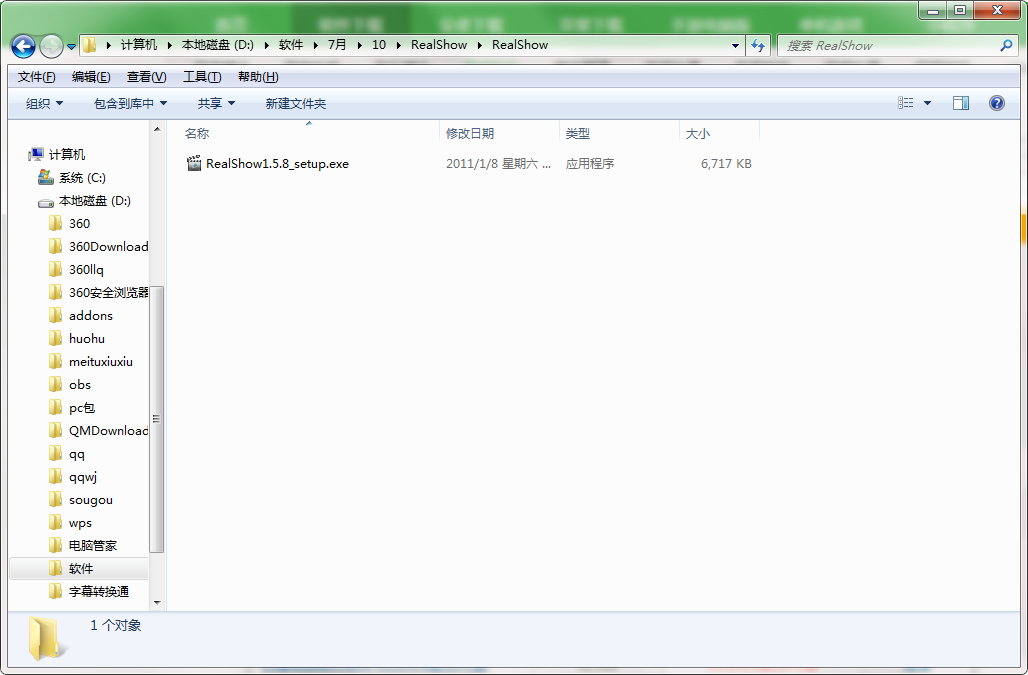The width and height of the screenshot is (1028, 675).
Task: Open the 工具(T) menu
Action: [x=202, y=77]
